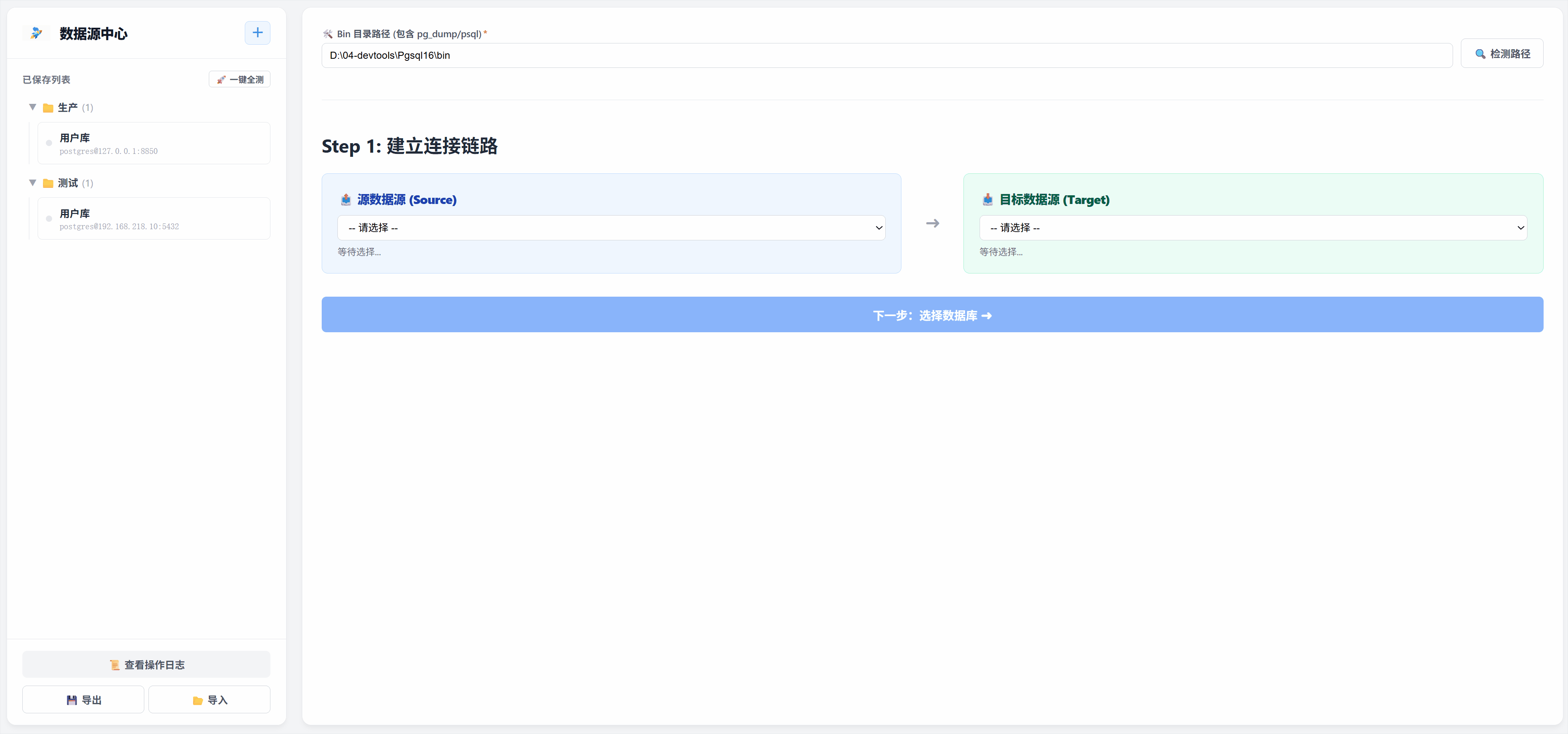Open the Target datasource dropdown
This screenshot has width=1568, height=734.
point(1252,228)
